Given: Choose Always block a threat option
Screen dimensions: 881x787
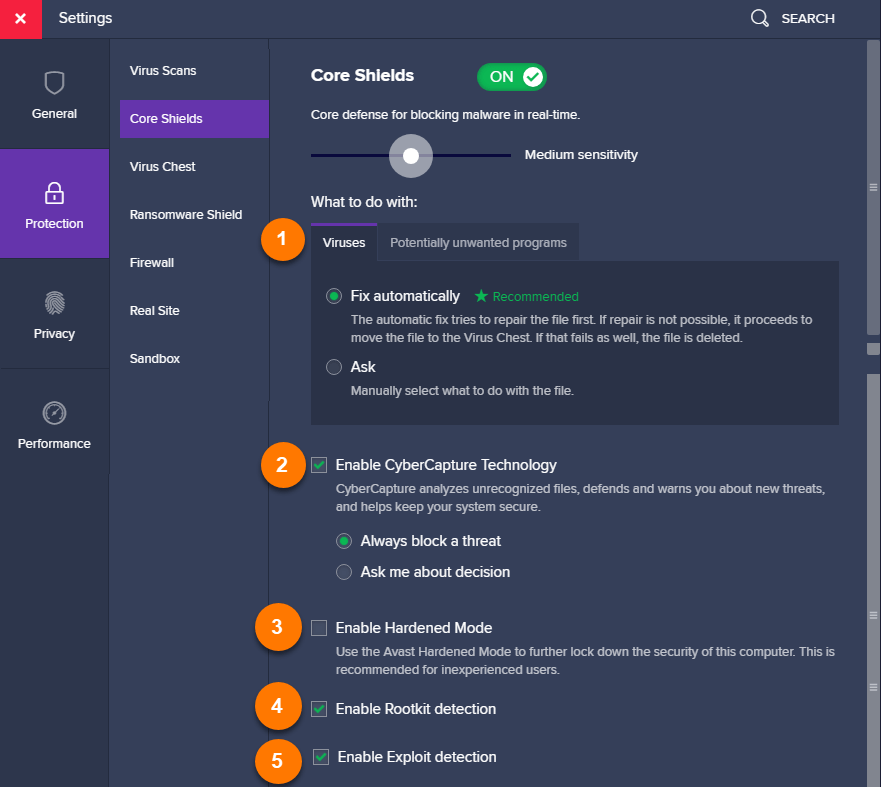Looking at the screenshot, I should tap(344, 541).
